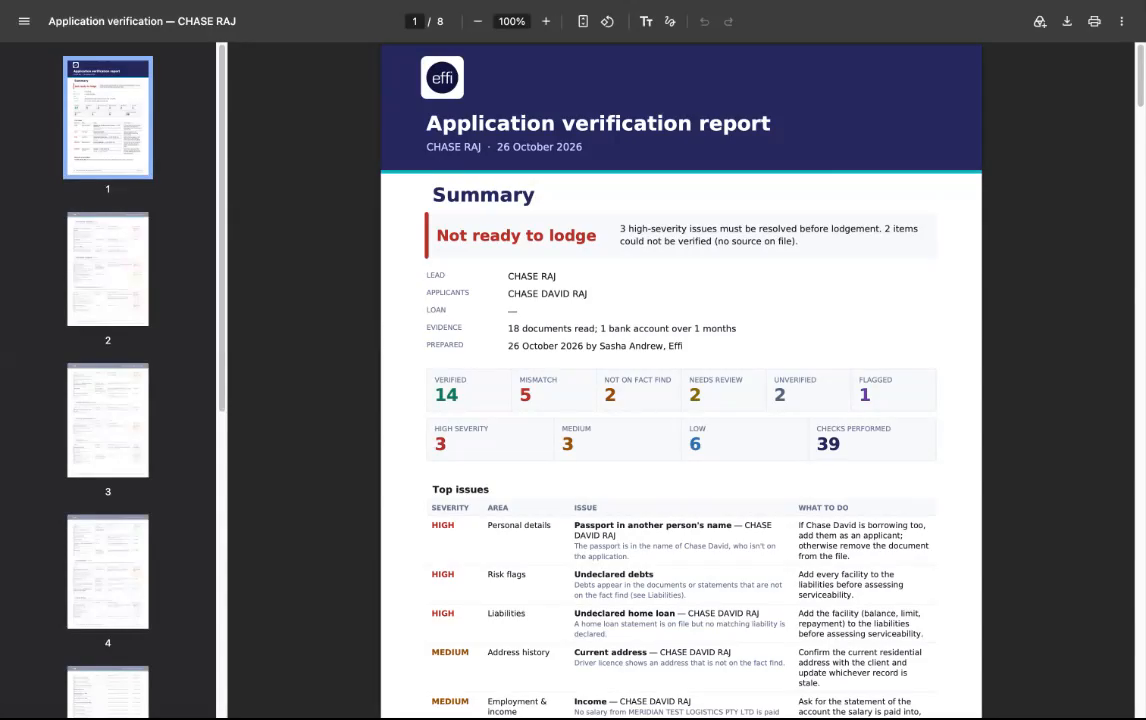Click the 'Undeclared home loan' issue

(624, 613)
